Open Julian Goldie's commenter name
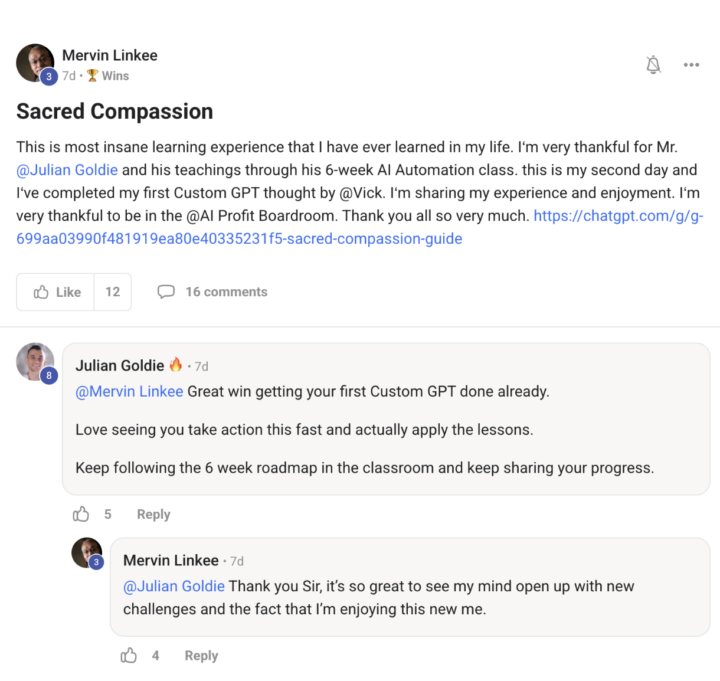This screenshot has height=681, width=720. click(120, 365)
